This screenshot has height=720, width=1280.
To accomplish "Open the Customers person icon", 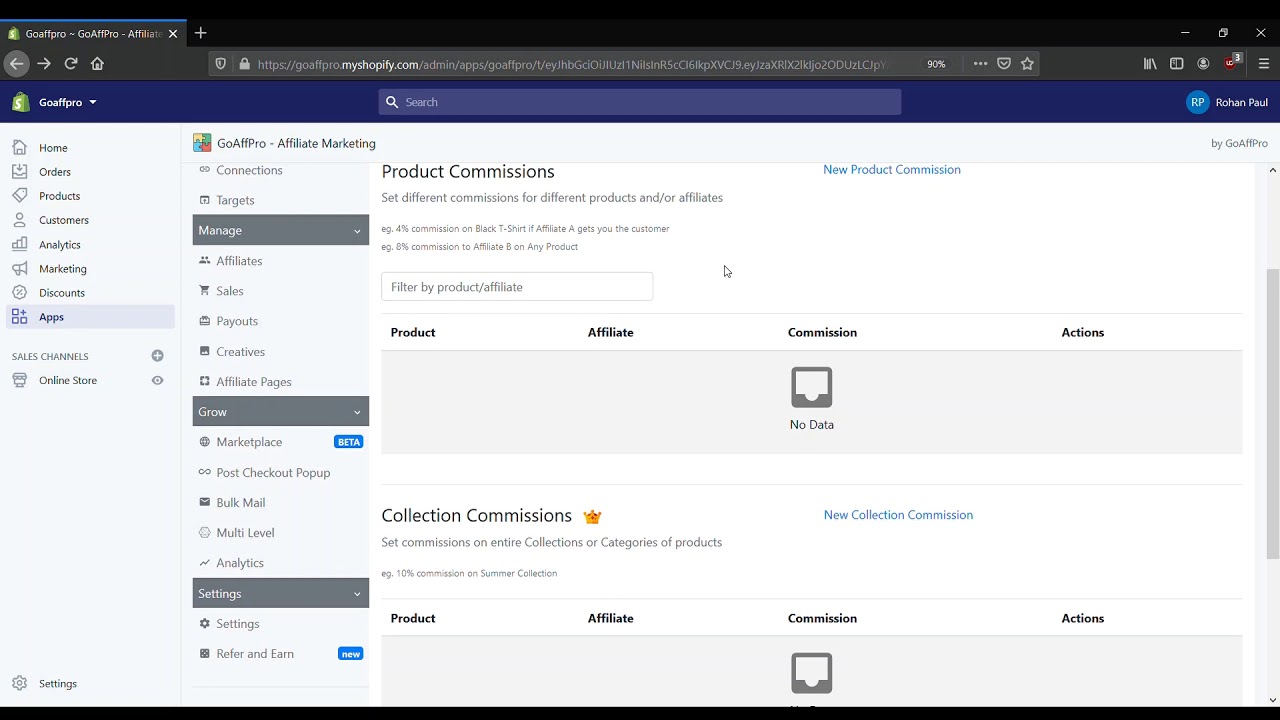I will [19, 220].
